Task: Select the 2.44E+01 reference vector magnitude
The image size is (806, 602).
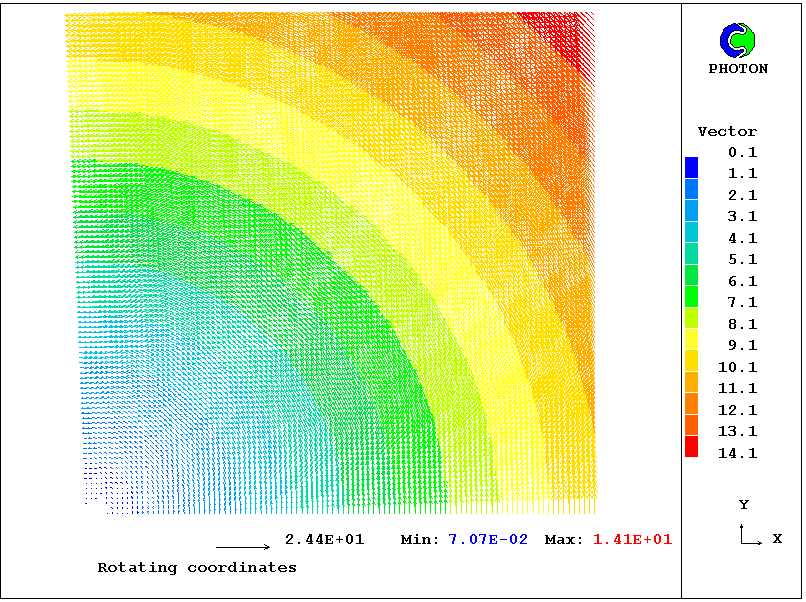Action: point(324,540)
